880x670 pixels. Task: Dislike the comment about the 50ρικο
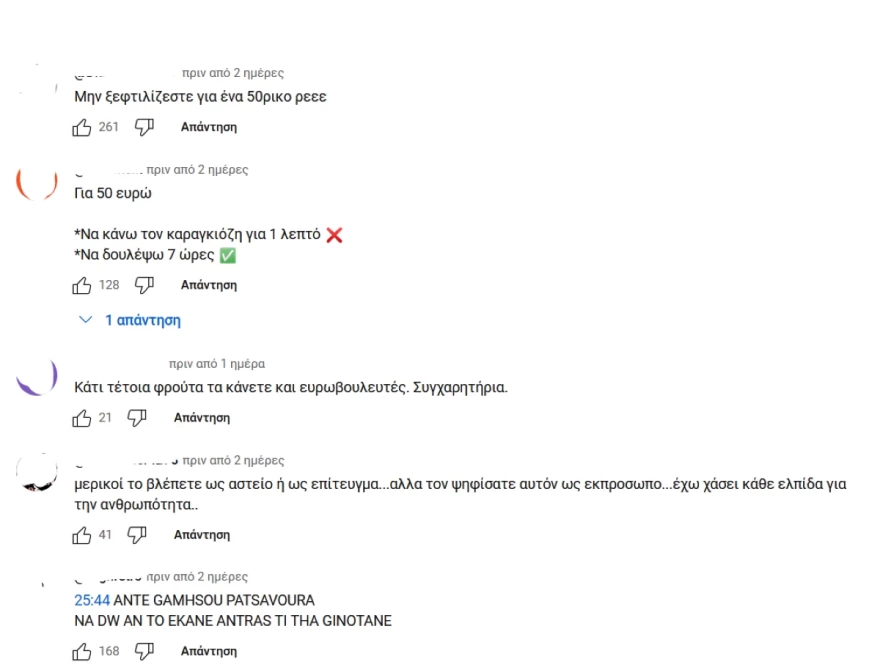pyautogui.click(x=144, y=127)
